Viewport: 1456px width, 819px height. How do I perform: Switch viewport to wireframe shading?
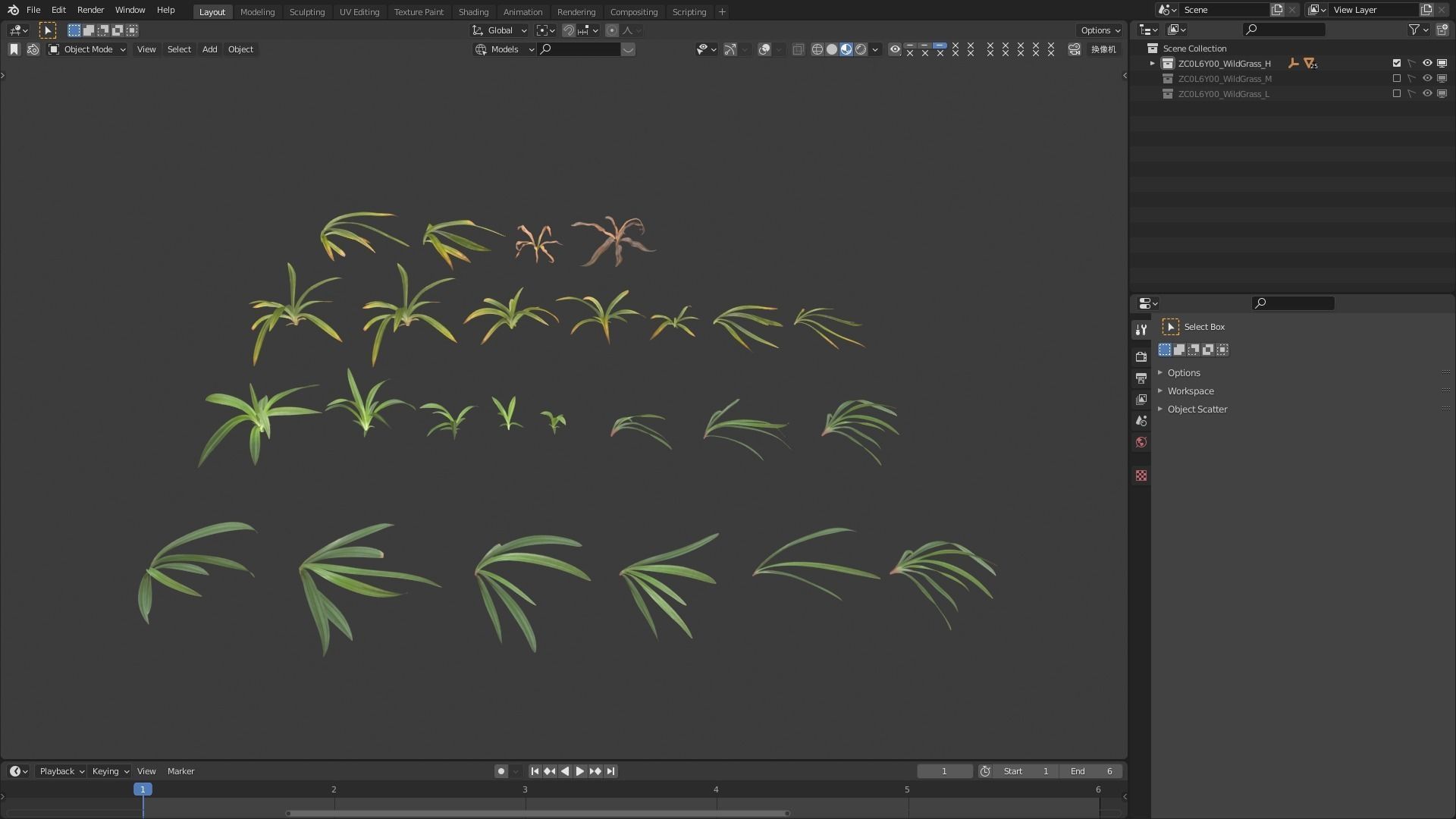817,49
